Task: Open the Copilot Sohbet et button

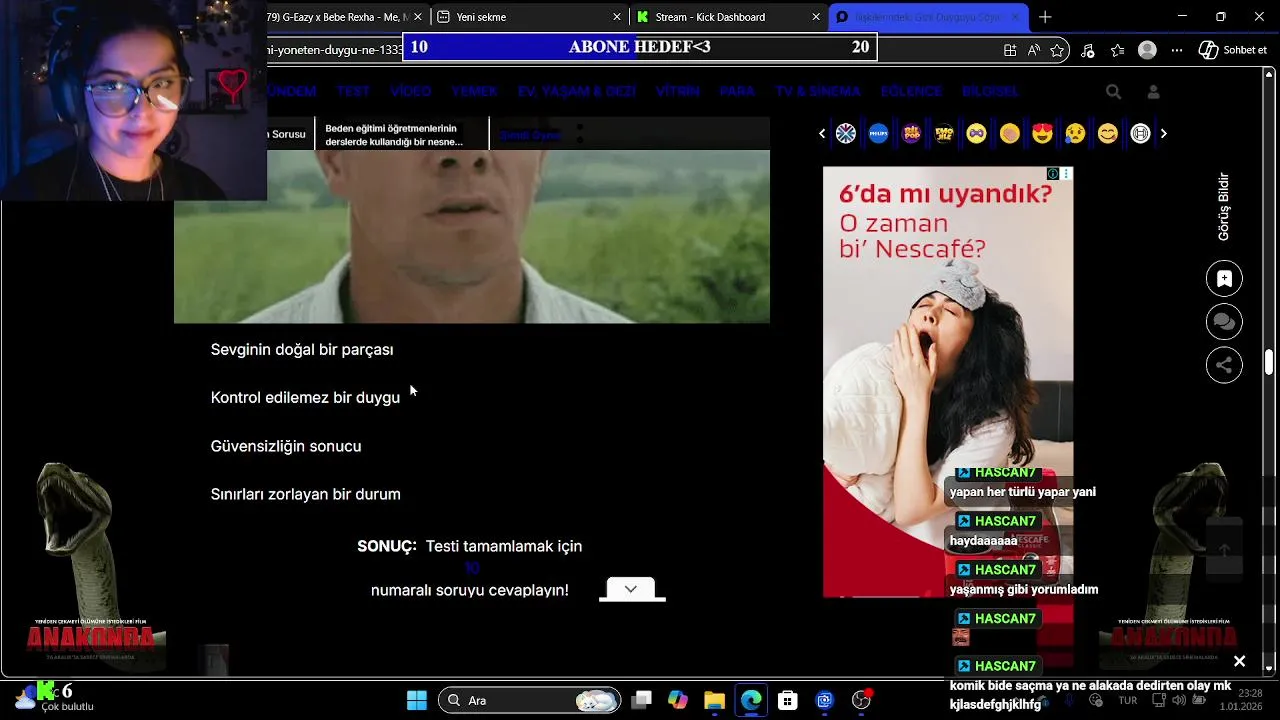Action: click(x=1233, y=50)
